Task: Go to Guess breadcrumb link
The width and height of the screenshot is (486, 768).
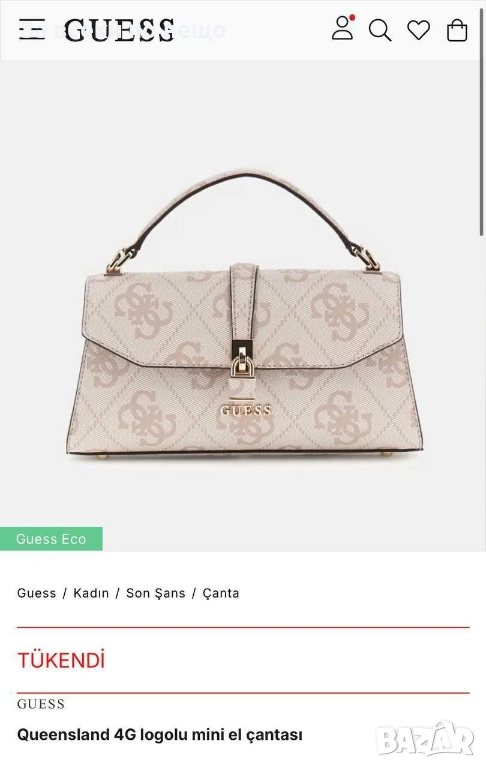Action: pos(37,593)
